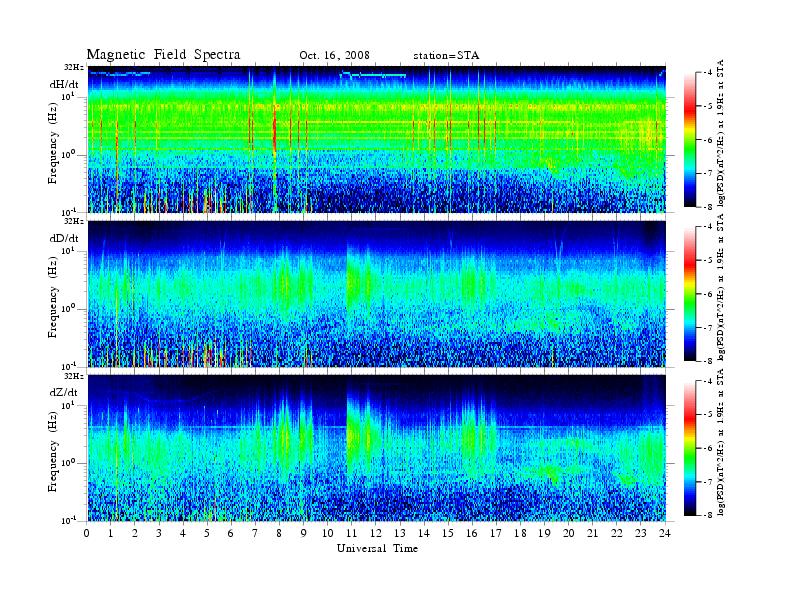Viewport: 792px width, 612px height.
Task: Click hour "8" on the time axis
Action: point(279,533)
